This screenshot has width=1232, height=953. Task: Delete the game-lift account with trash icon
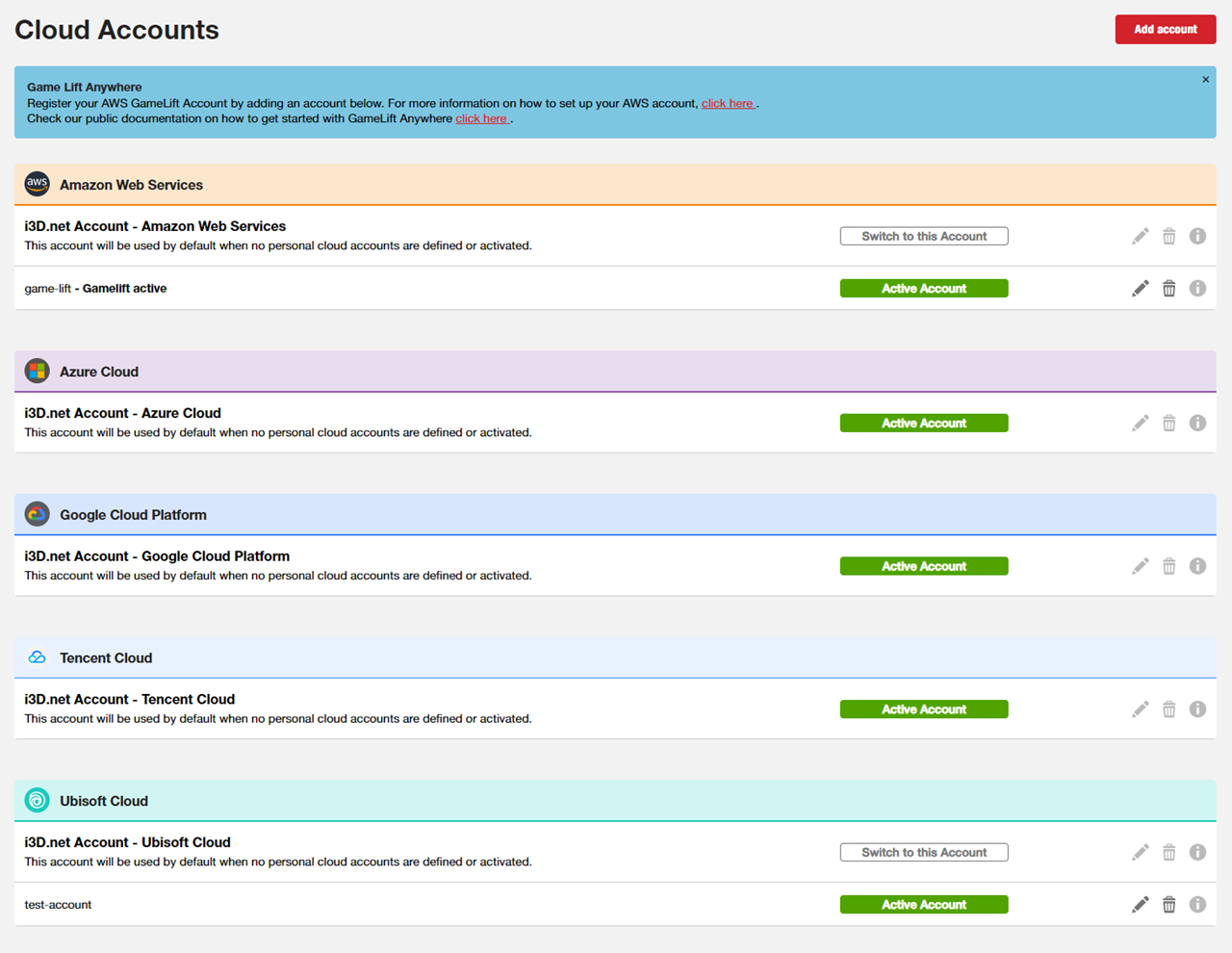tap(1168, 288)
